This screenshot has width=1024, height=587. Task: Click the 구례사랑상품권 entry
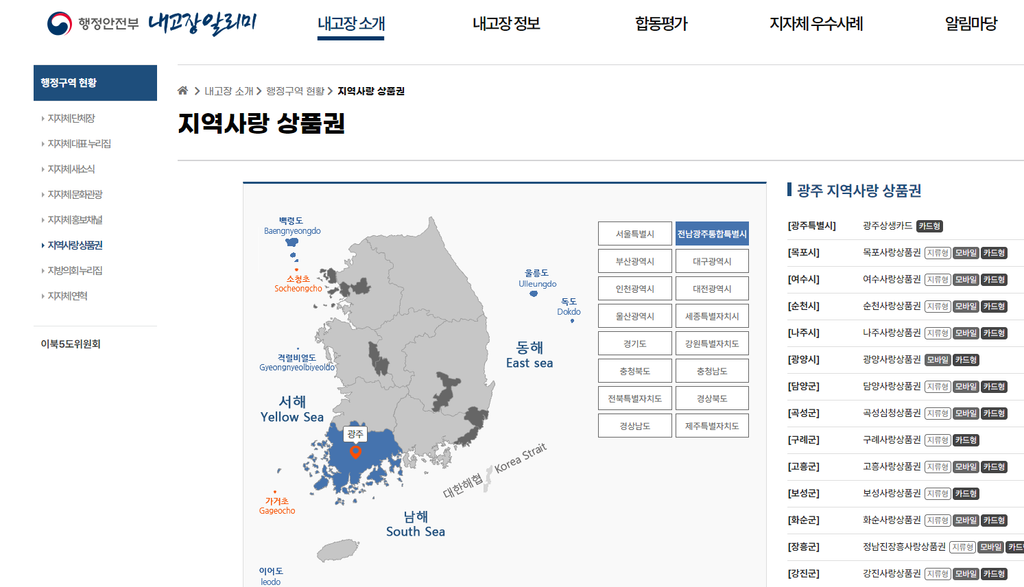pos(891,440)
